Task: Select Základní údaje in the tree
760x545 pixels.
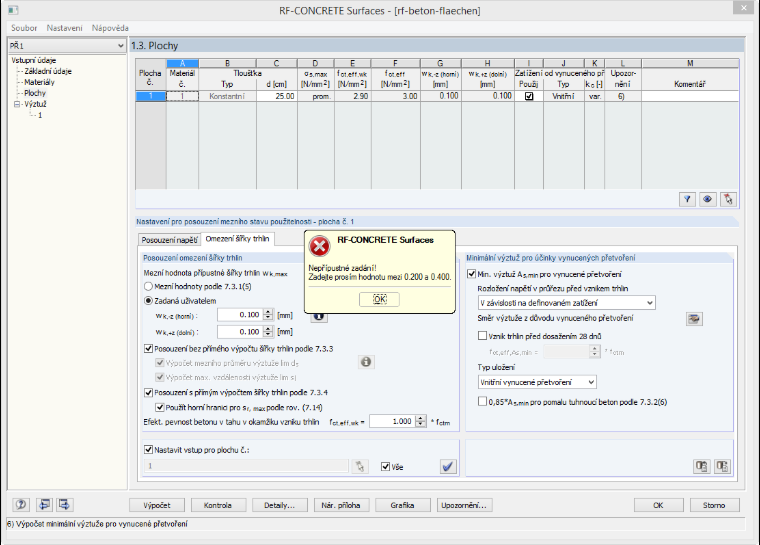Action: pos(48,71)
